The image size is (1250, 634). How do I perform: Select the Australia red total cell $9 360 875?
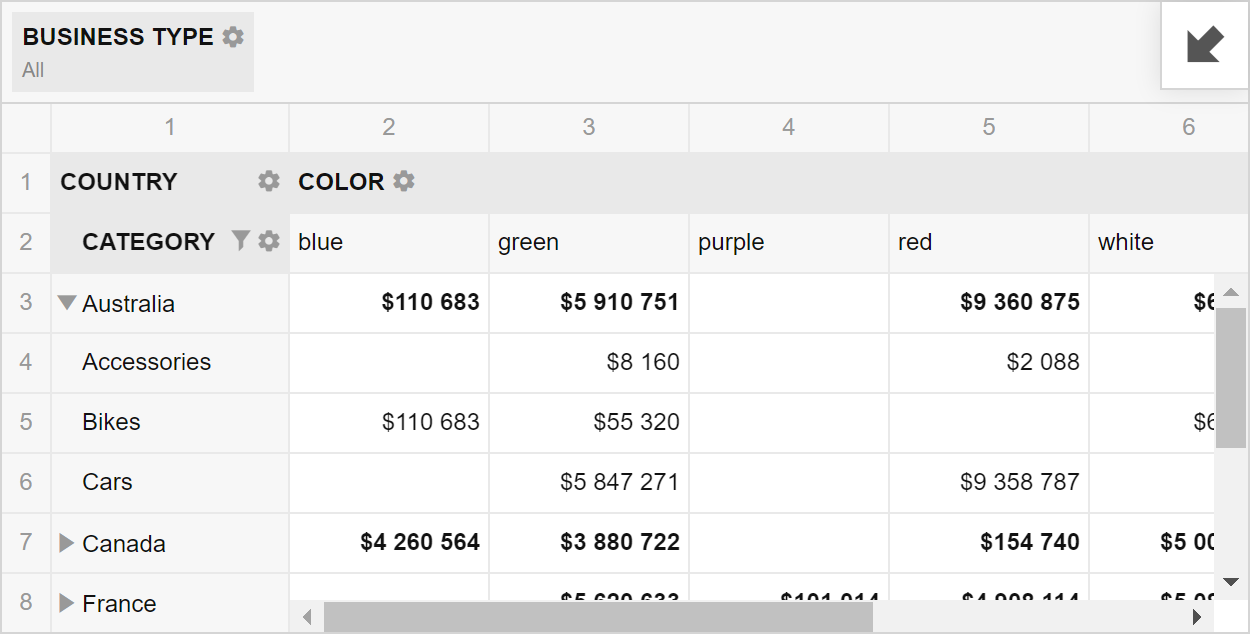pos(988,302)
